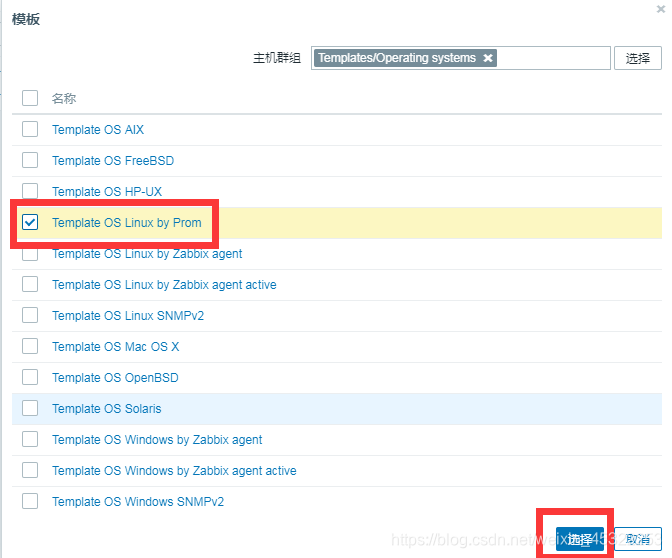The height and width of the screenshot is (558, 672).
Task: Open Template OS Linux by Zabbix agent active
Action: click(x=164, y=285)
